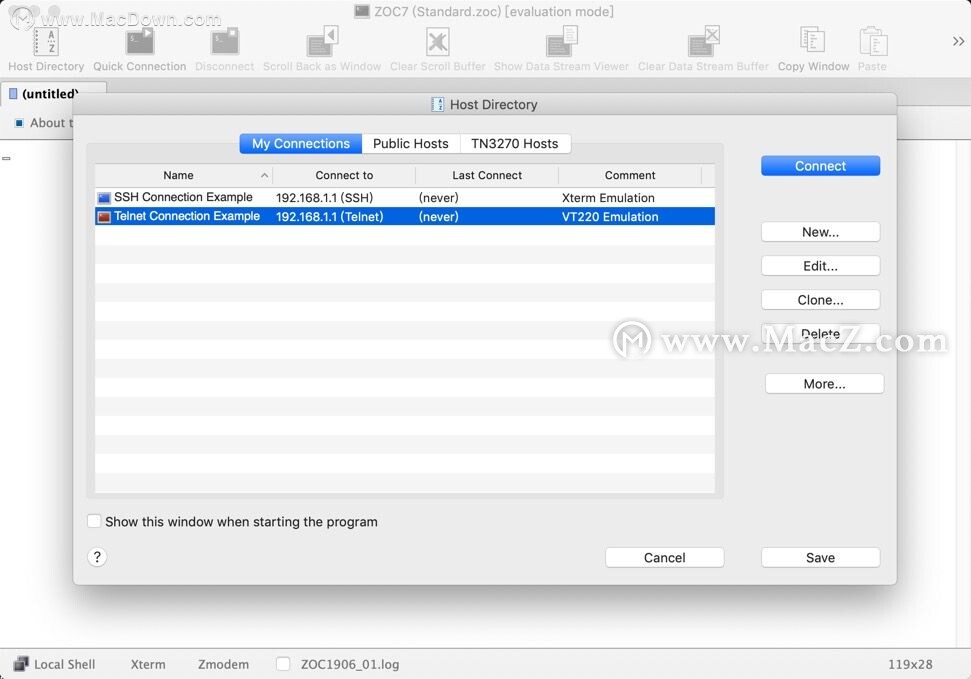Screen dimensions: 971x679
Task: Click the Connect to column header
Action: pyautogui.click(x=344, y=175)
